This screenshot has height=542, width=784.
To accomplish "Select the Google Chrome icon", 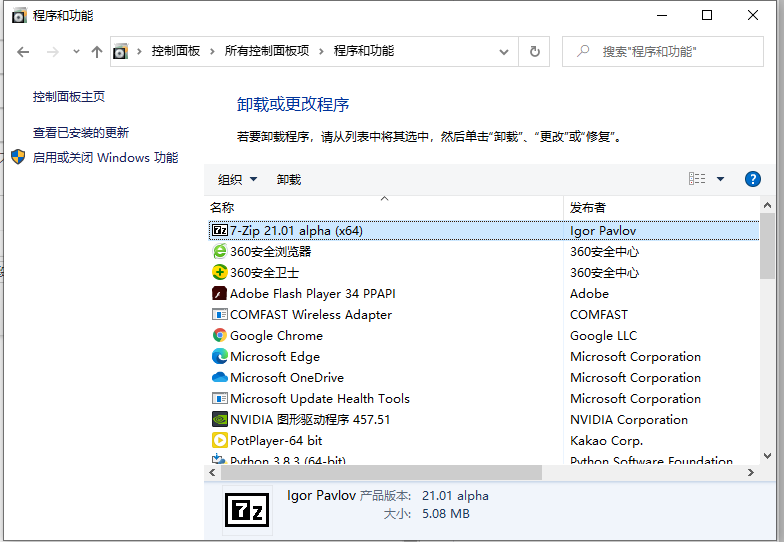I will [220, 335].
